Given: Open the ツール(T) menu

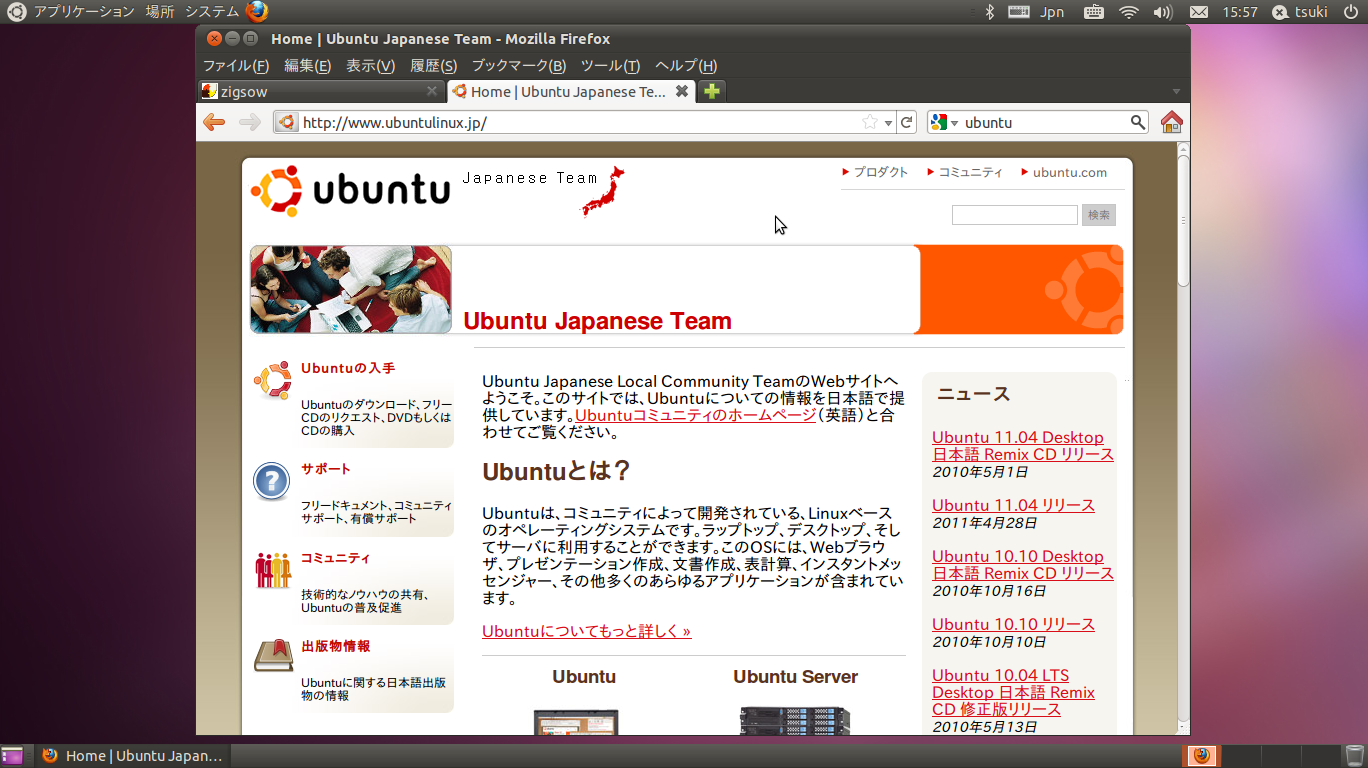Looking at the screenshot, I should coord(610,66).
